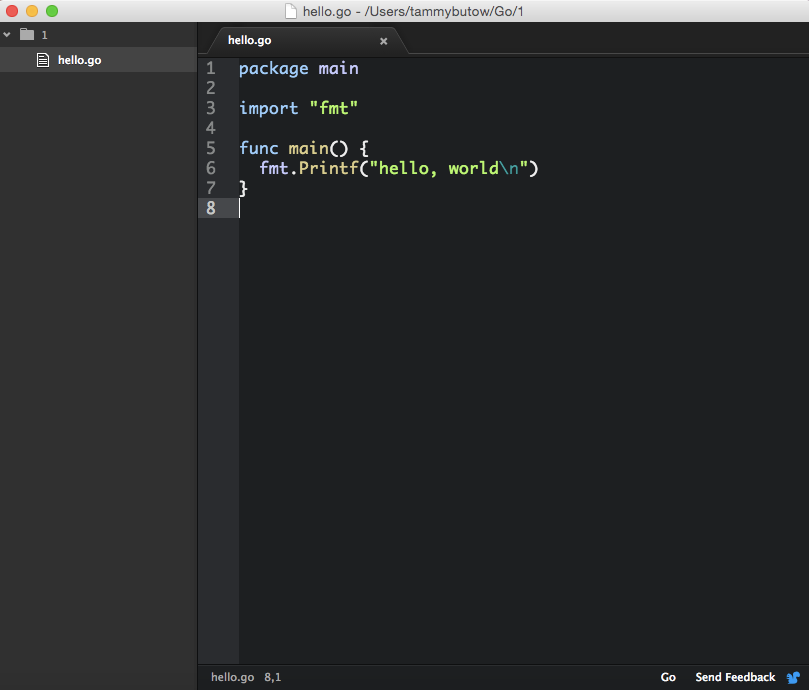The height and width of the screenshot is (690, 809).
Task: Click the word package on line 1
Action: tap(273, 69)
